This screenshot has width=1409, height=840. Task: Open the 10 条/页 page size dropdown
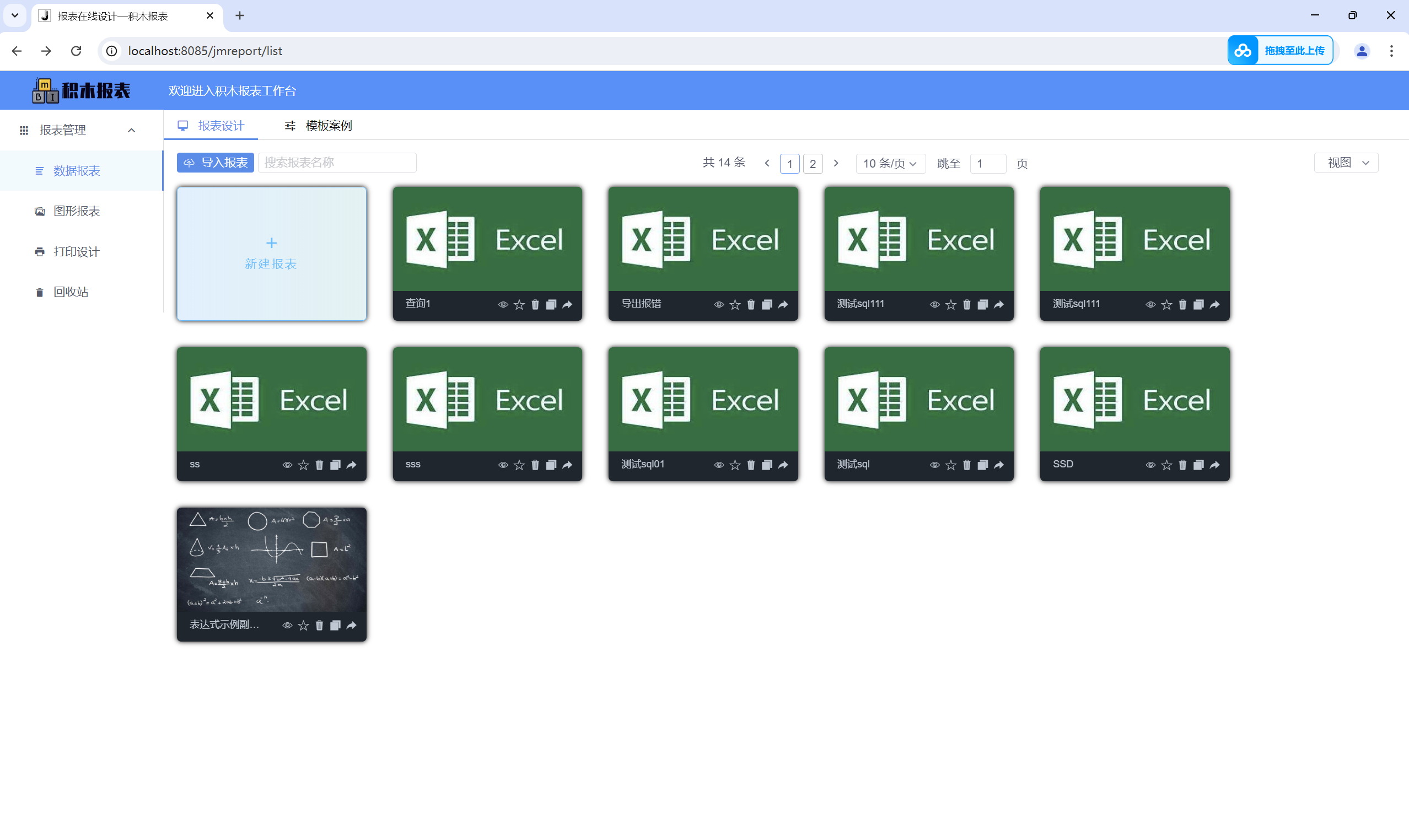(x=890, y=164)
